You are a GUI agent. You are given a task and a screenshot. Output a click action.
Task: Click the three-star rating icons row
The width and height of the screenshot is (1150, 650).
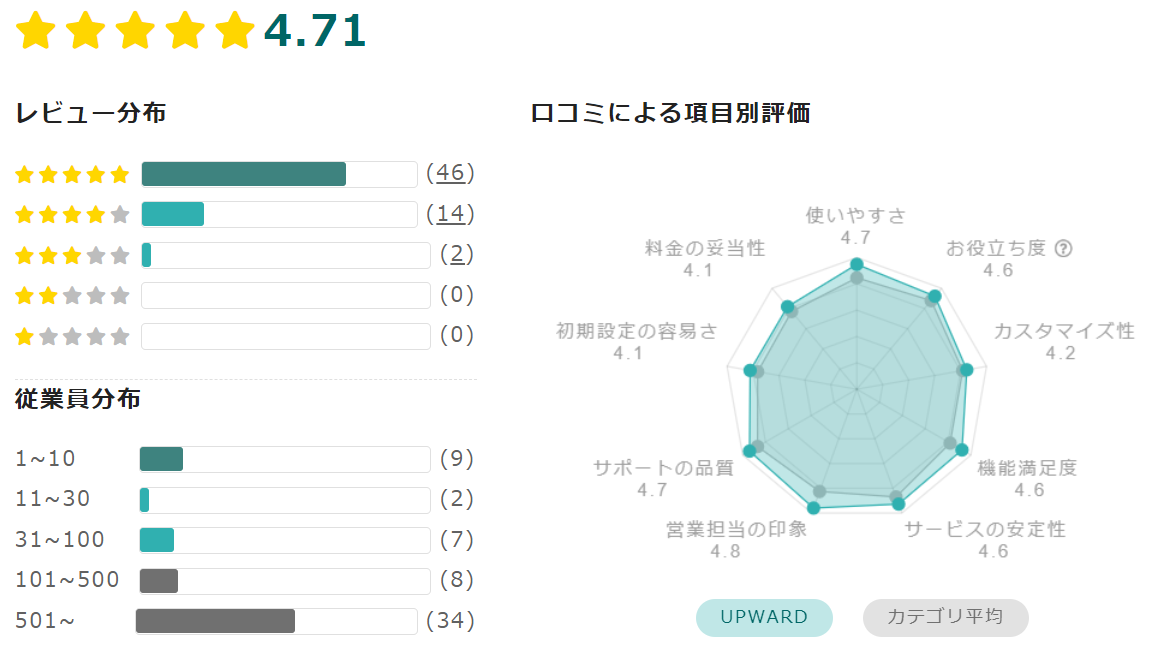pyautogui.click(x=72, y=255)
